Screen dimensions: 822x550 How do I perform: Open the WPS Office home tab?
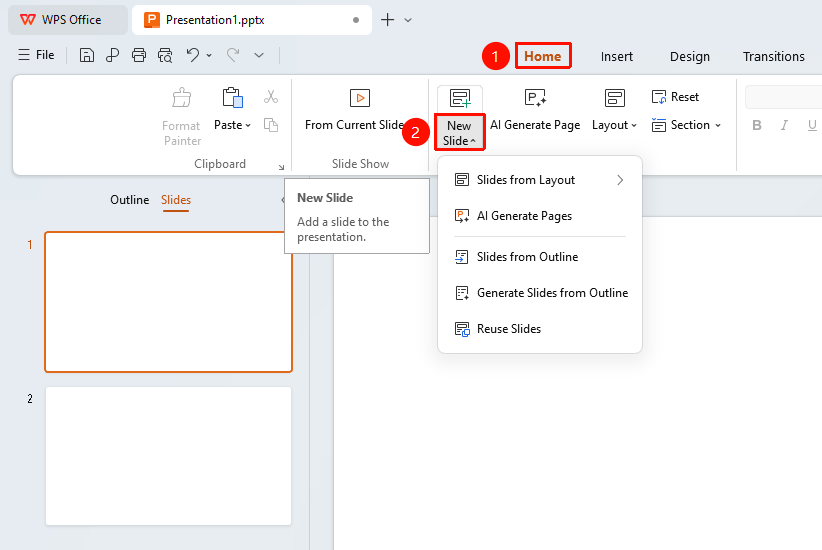68,20
